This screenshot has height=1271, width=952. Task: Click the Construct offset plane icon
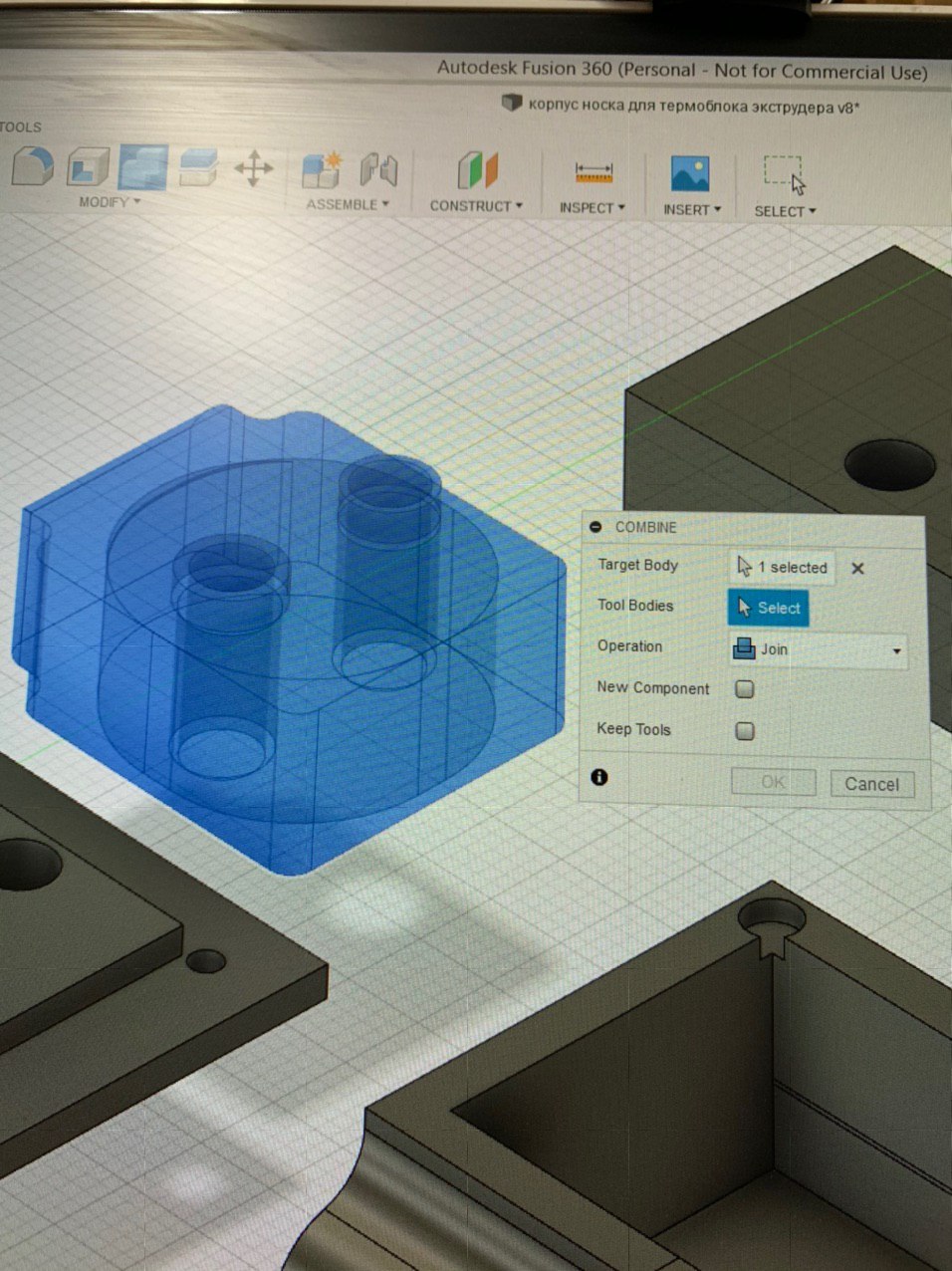pyautogui.click(x=477, y=170)
